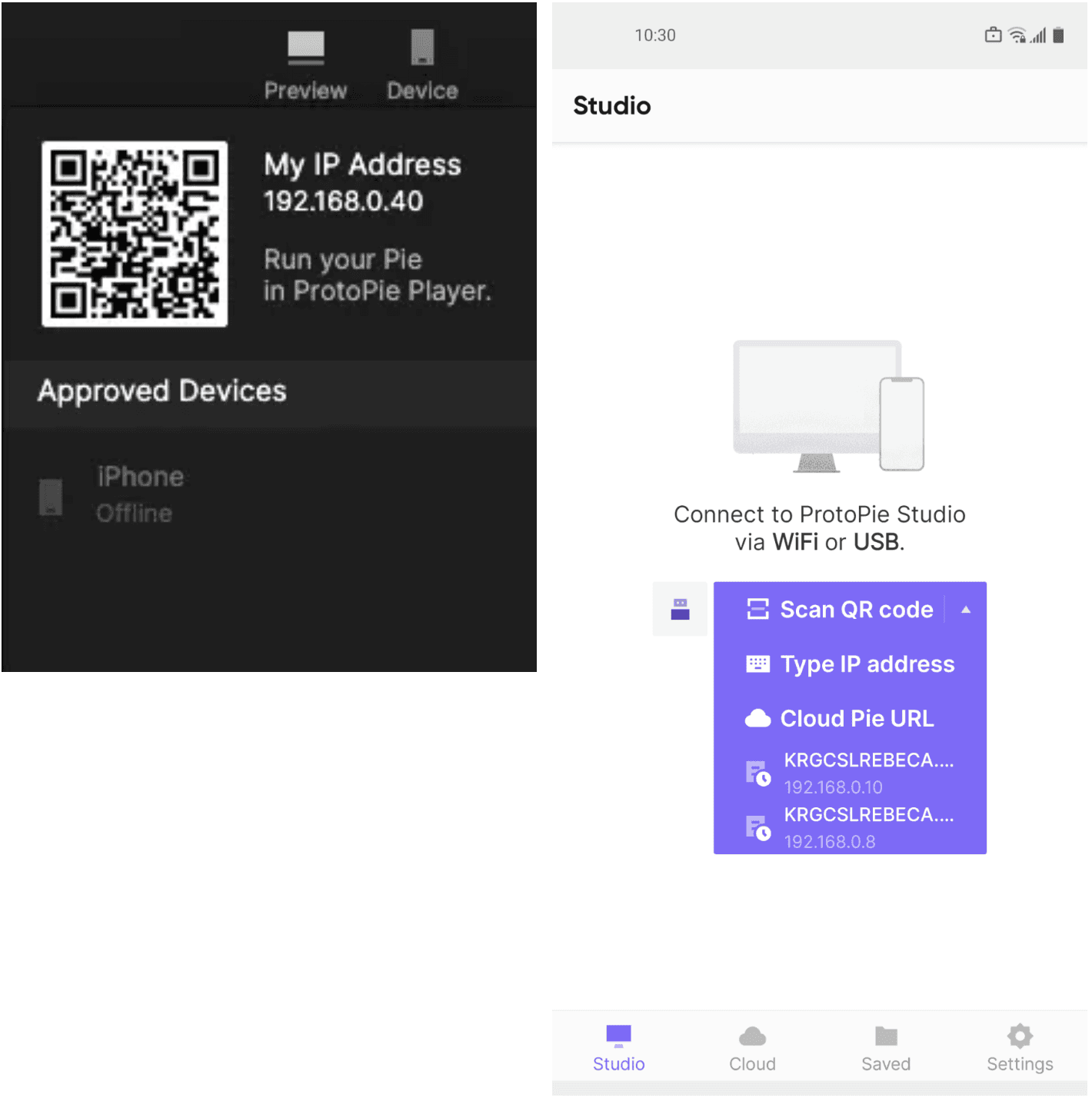Tap the computer and phone illustration
Screen dimensions: 1092x1101
[x=828, y=406]
